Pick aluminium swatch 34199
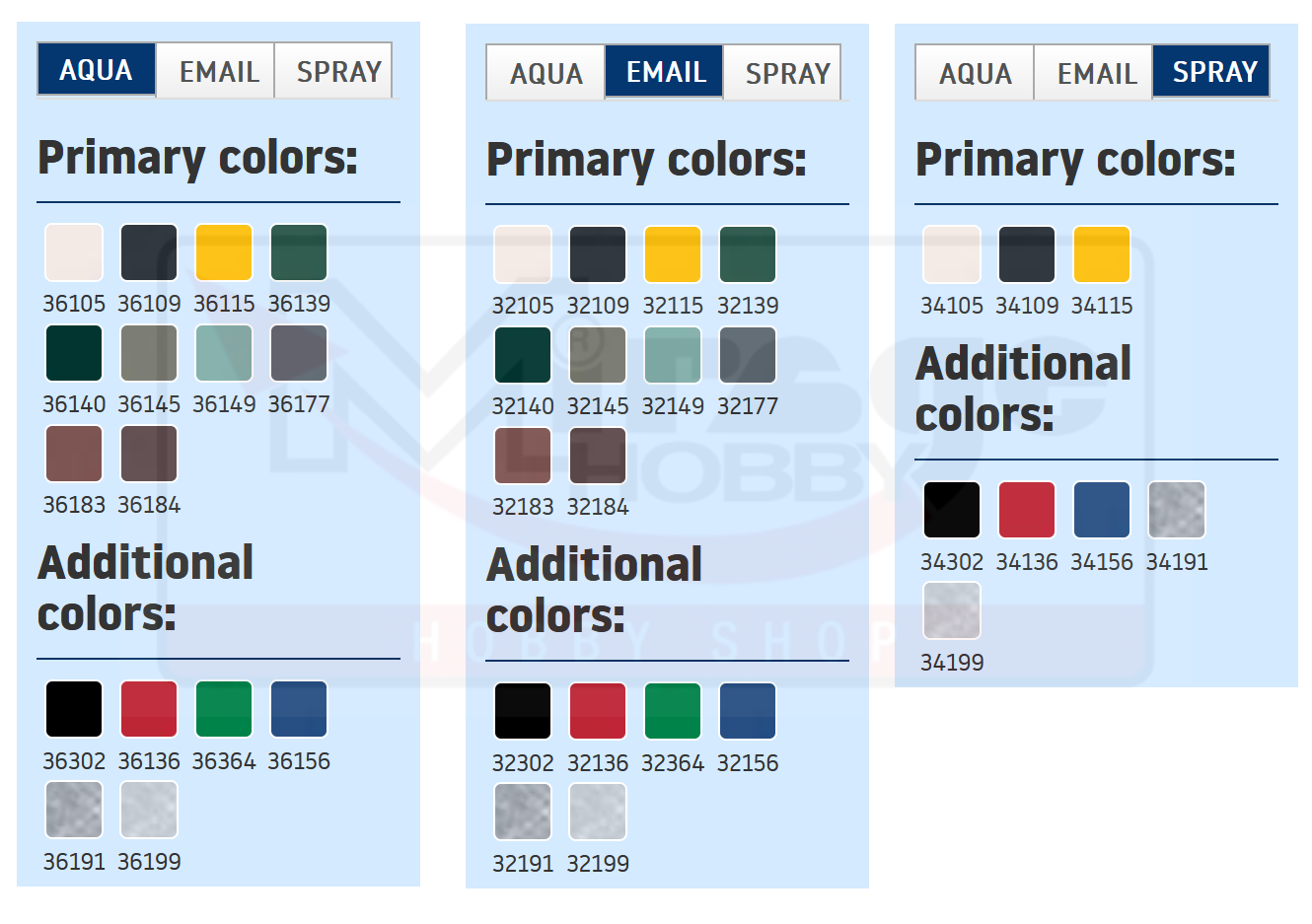The height and width of the screenshot is (924, 1312). coord(952,610)
